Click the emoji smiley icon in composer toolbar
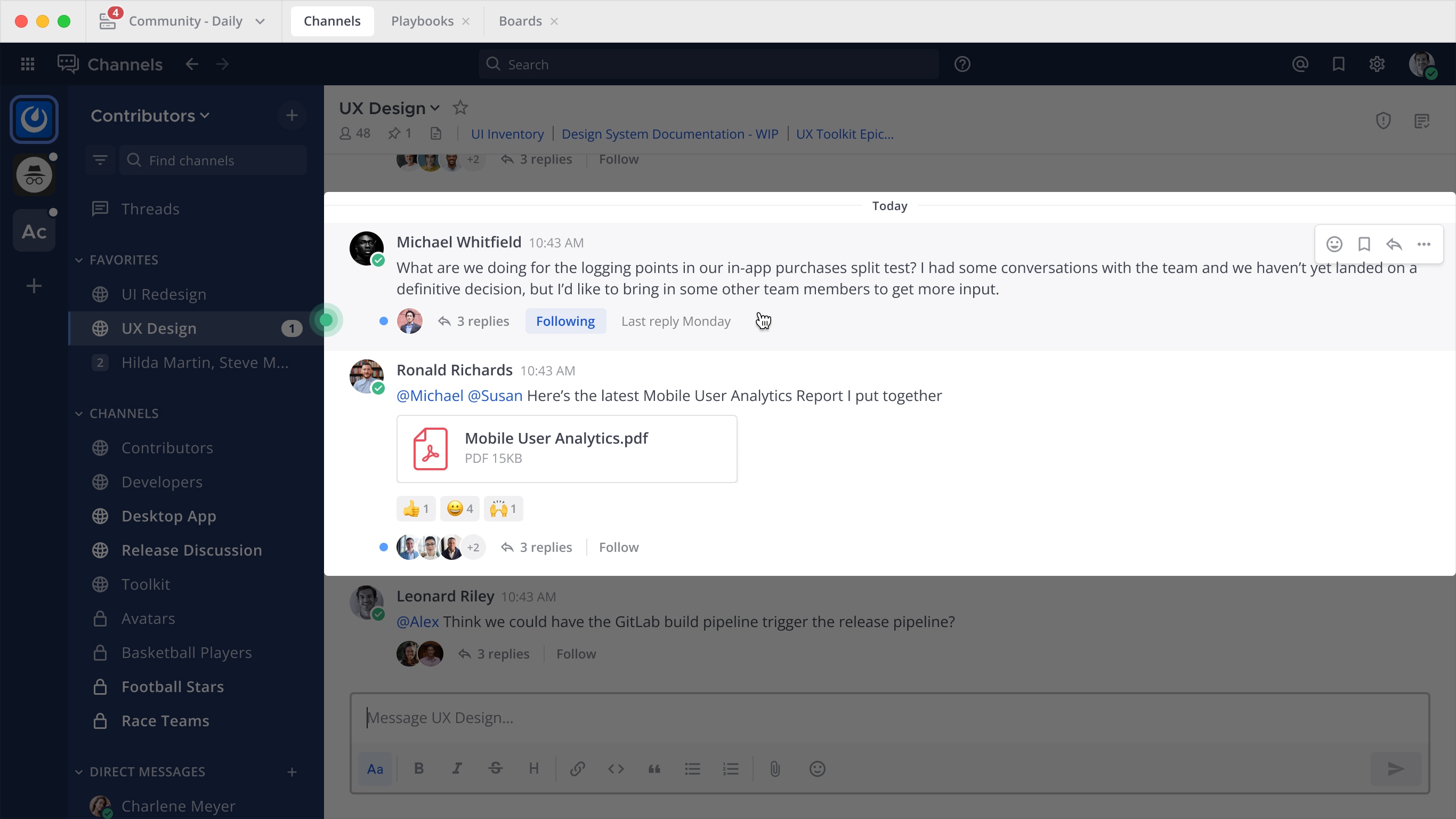1456x819 pixels. (x=818, y=769)
